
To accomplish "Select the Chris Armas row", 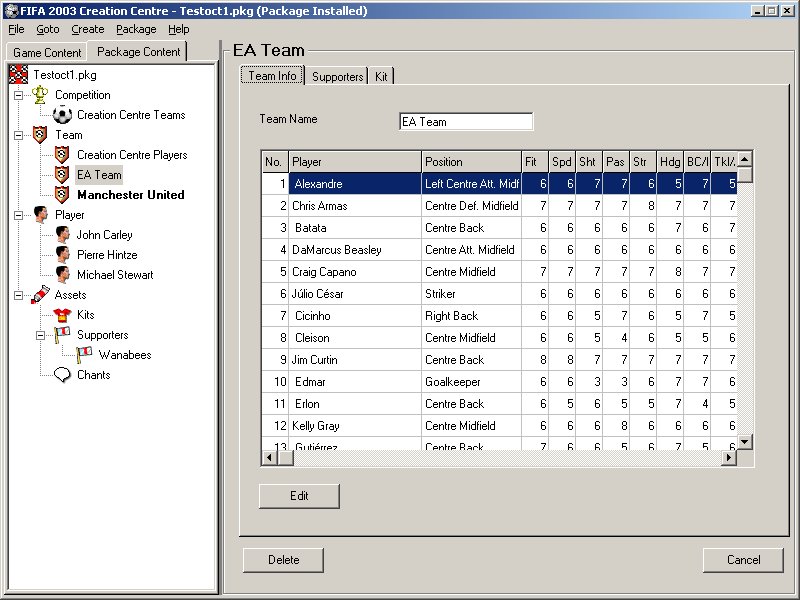I will pyautogui.click(x=499, y=206).
